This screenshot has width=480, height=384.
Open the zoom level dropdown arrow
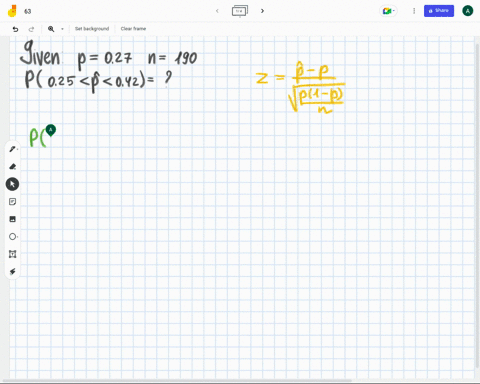62,29
